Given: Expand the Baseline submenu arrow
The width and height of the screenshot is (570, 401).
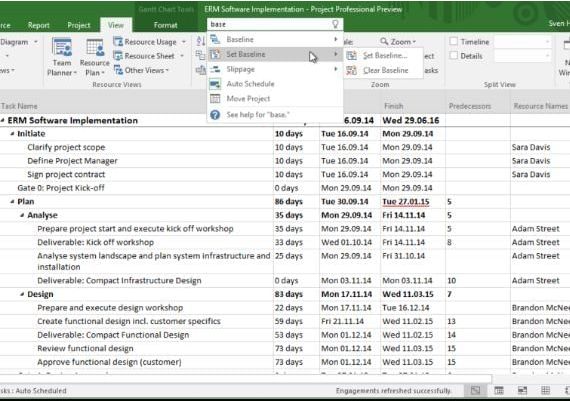Looking at the screenshot, I should pyautogui.click(x=336, y=39).
